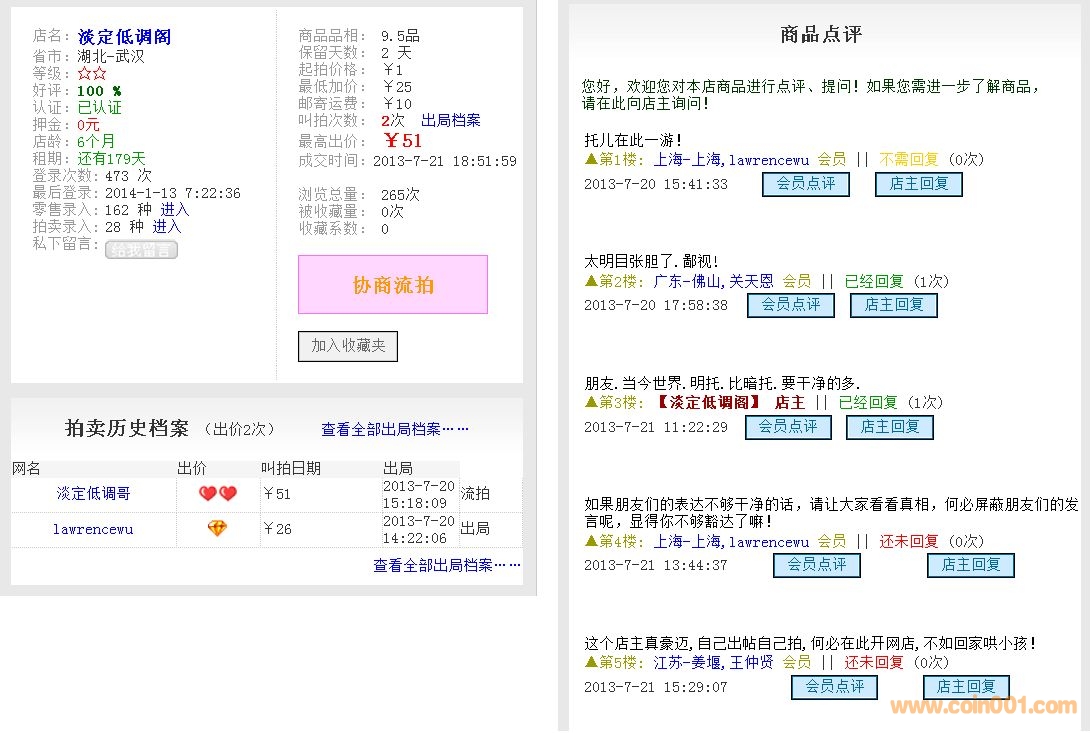Image resolution: width=1090 pixels, height=733 pixels.
Task: Open the shop name link 淡定低调阁
Action: (124, 37)
